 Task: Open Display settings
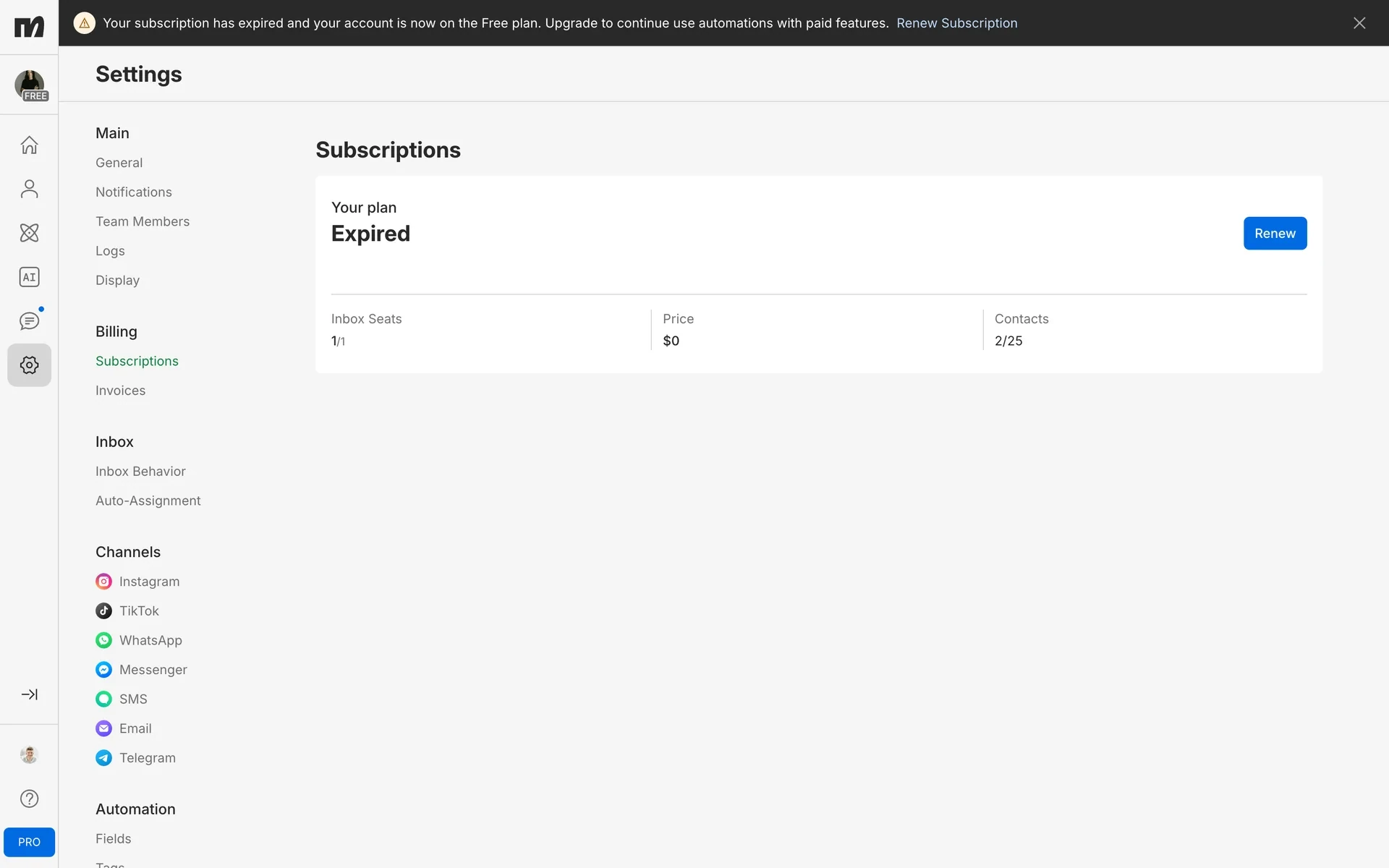click(117, 281)
